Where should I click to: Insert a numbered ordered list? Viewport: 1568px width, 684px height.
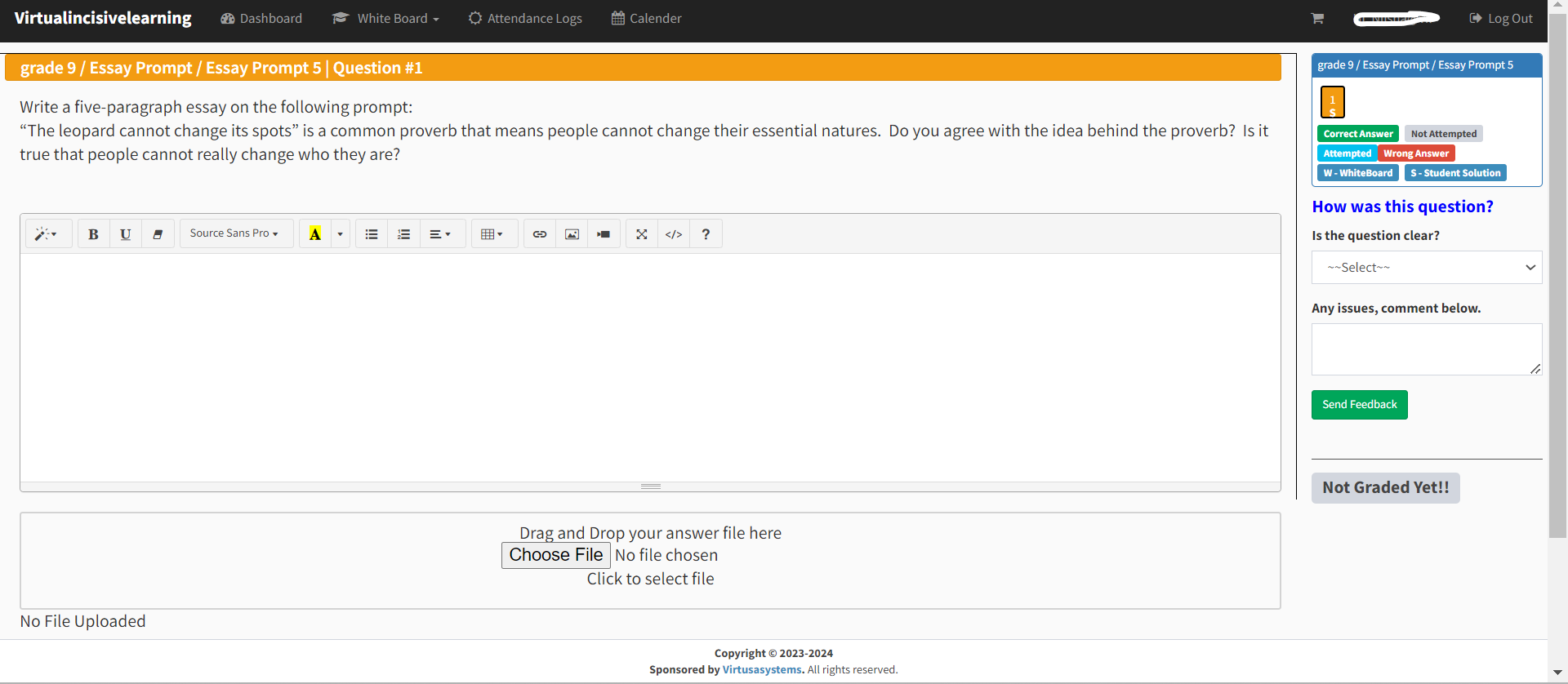coord(403,234)
